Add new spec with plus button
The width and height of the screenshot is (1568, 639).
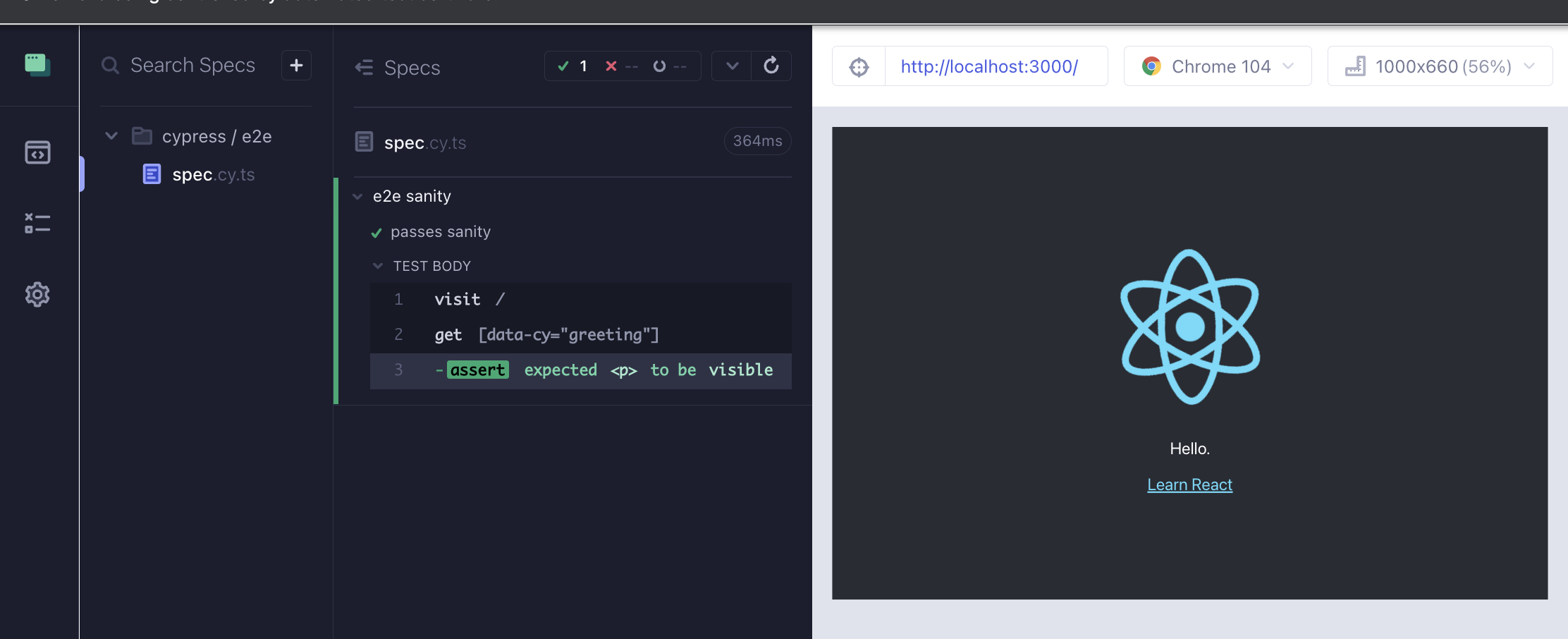click(x=296, y=65)
